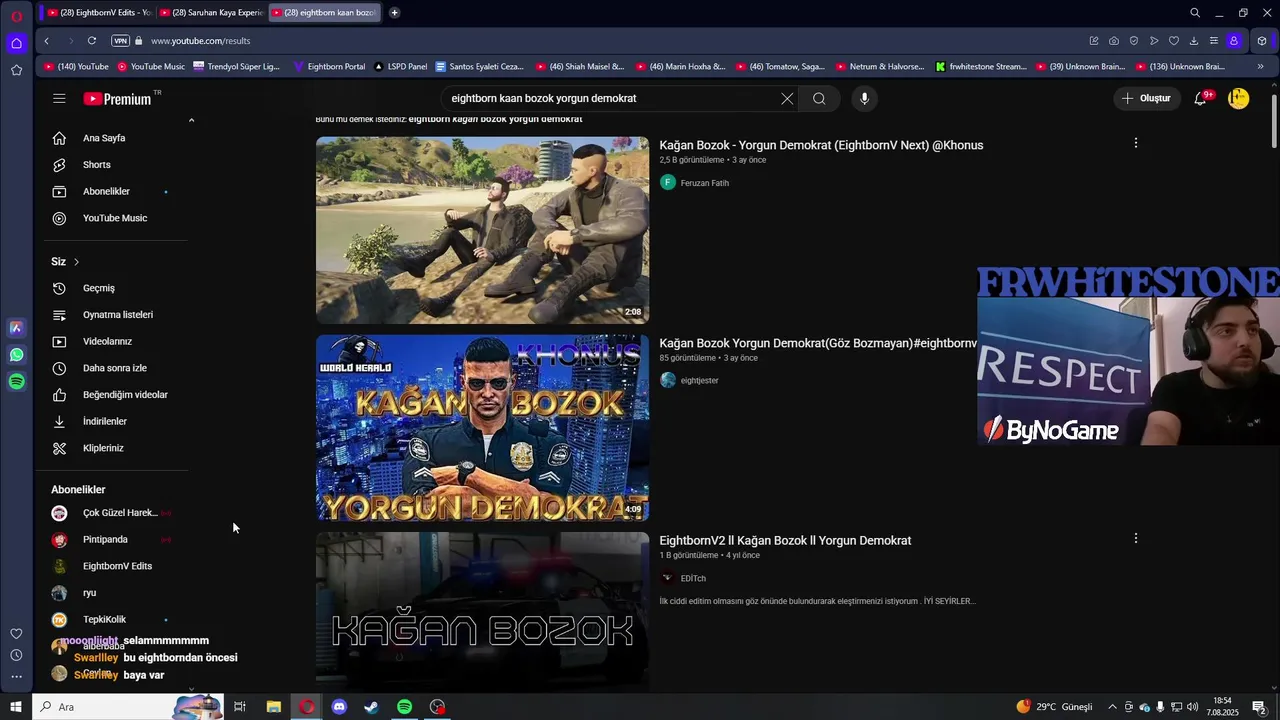The width and height of the screenshot is (1280, 720).
Task: Open Opera sidebar Spotify icon
Action: (16, 382)
